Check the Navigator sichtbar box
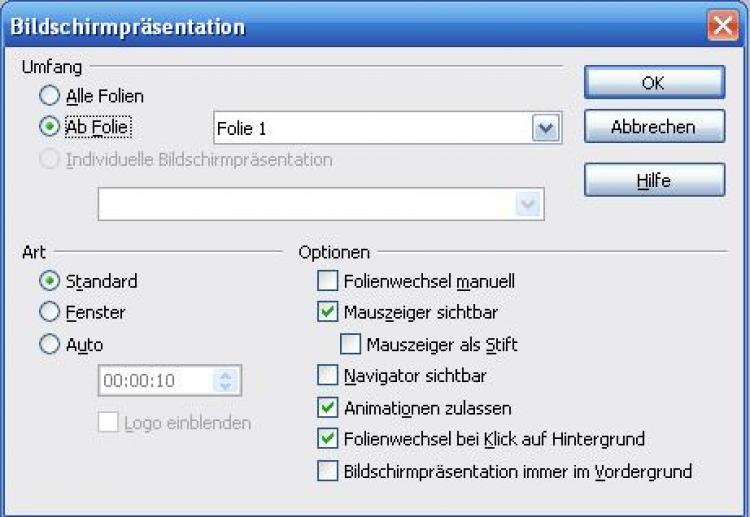 [328, 376]
